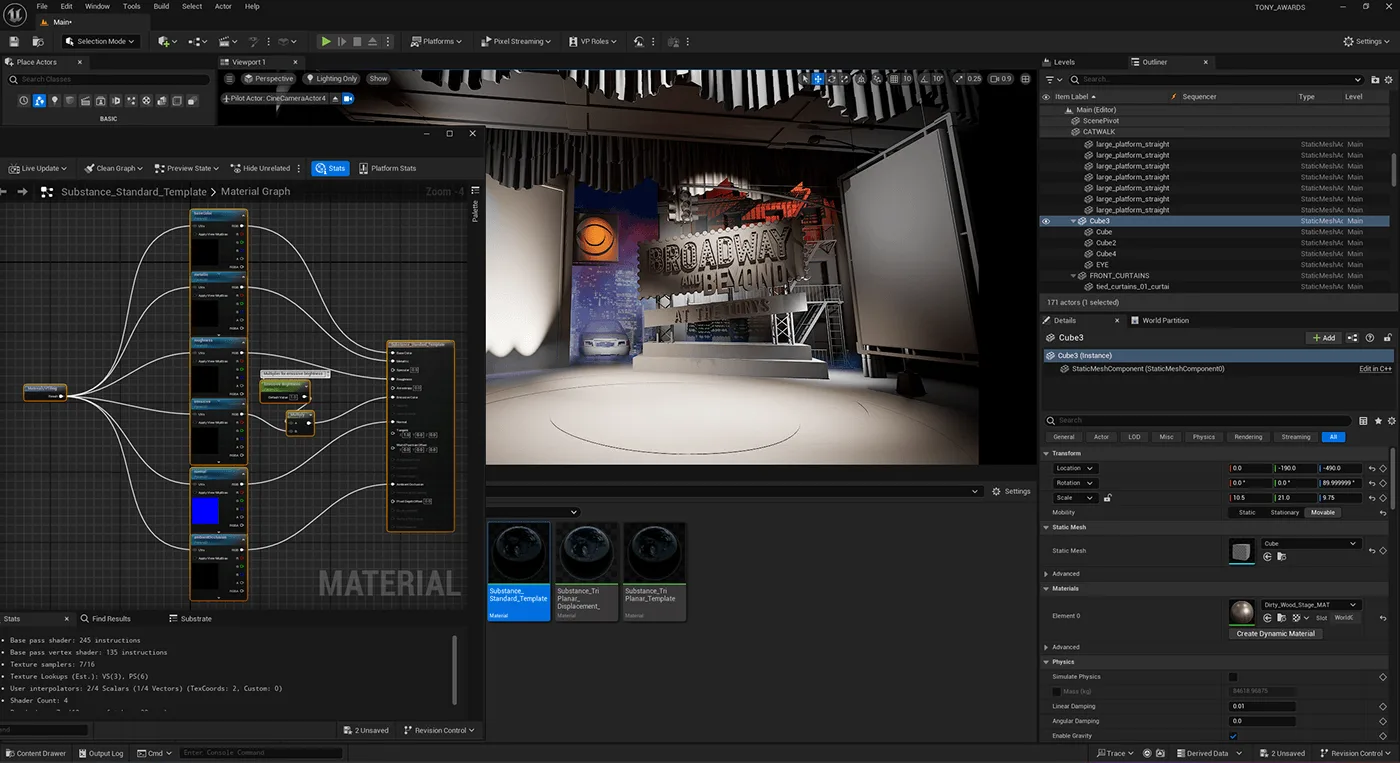
Task: Select the rotate gizmo tool in viewport
Action: pos(832,78)
